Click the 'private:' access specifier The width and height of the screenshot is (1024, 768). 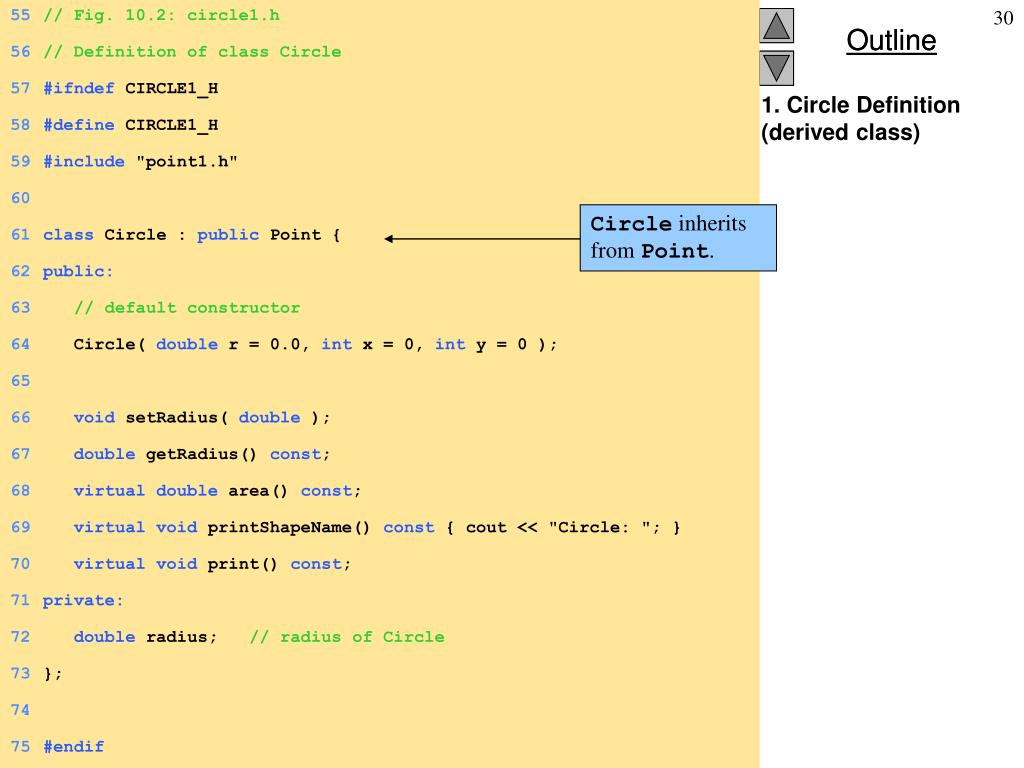point(83,600)
